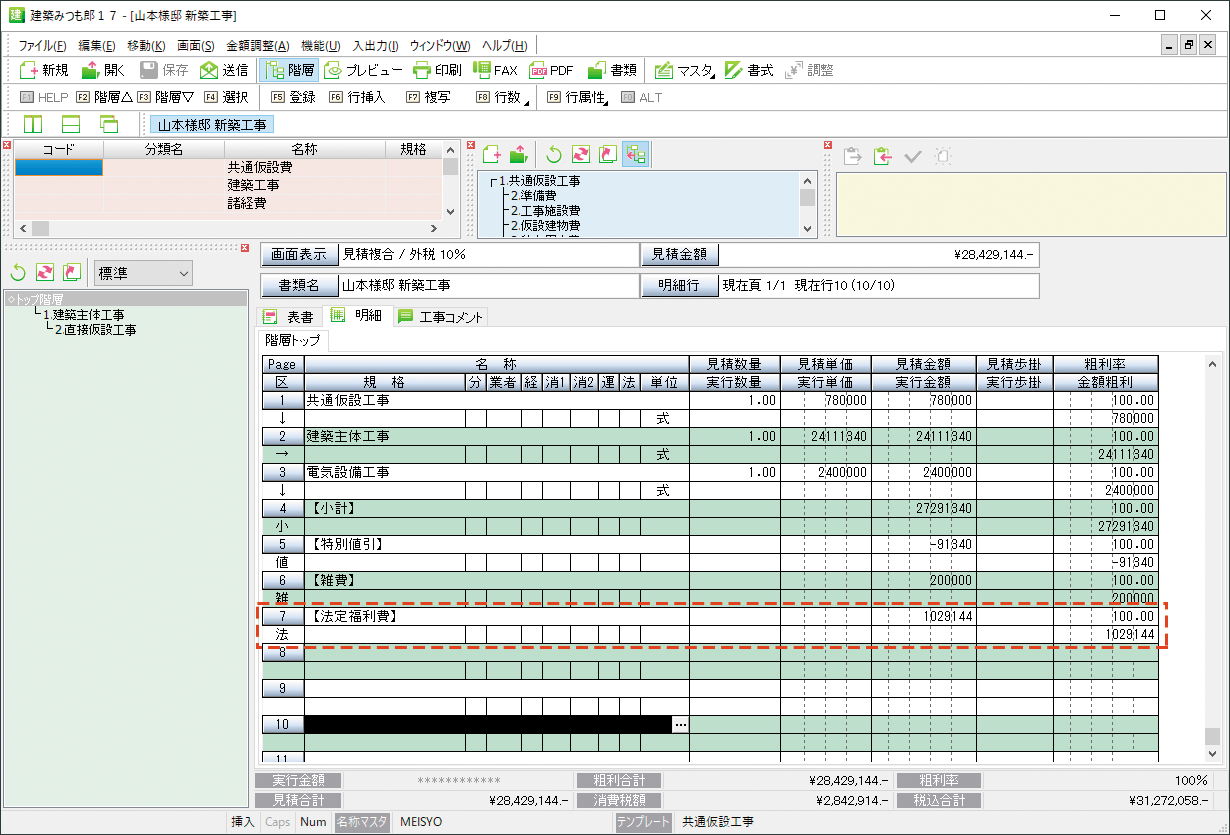Click the 送信 (Send) mail icon
Viewport: 1230px width, 835px height.
coord(209,70)
